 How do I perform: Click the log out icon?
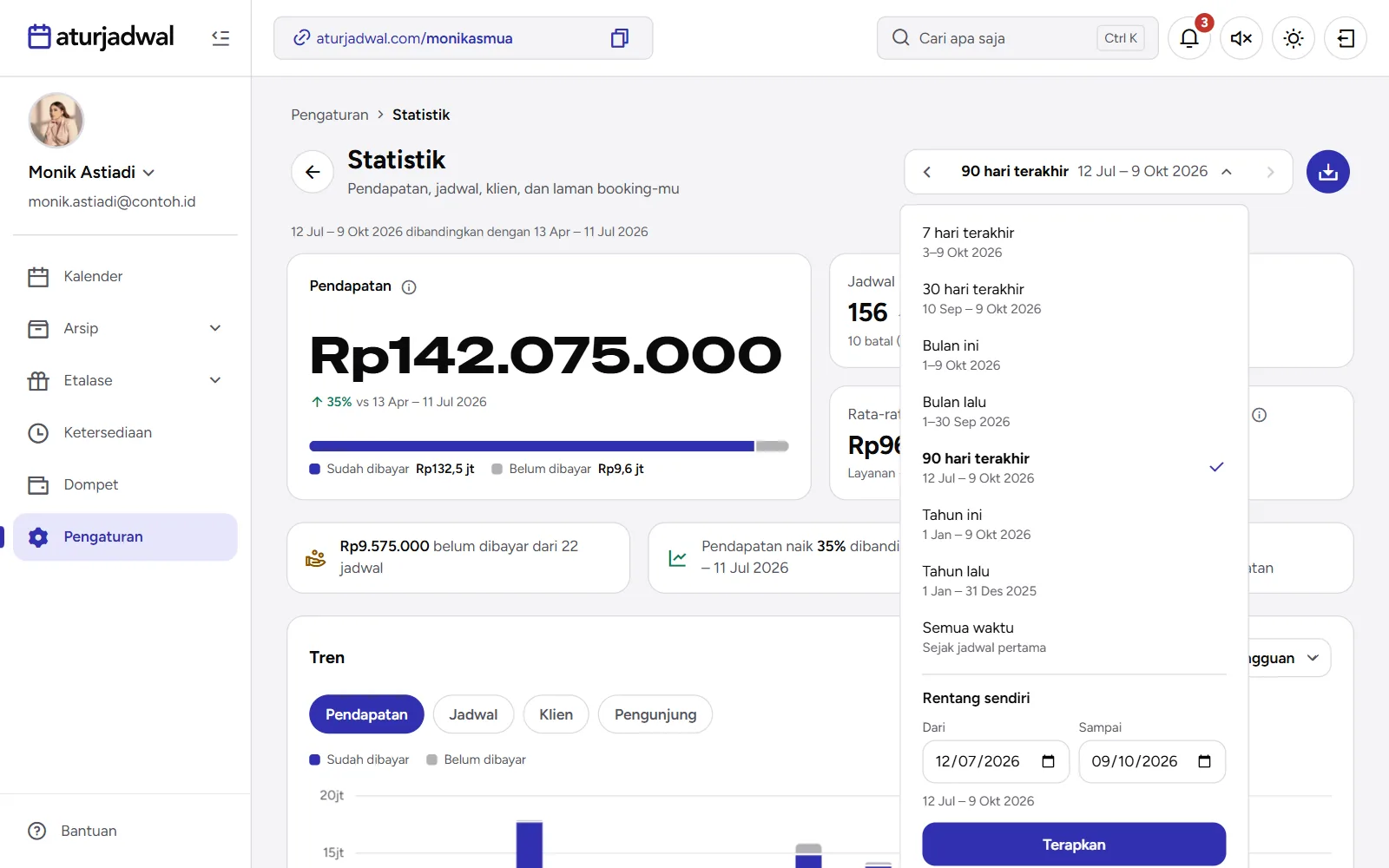pos(1346,38)
